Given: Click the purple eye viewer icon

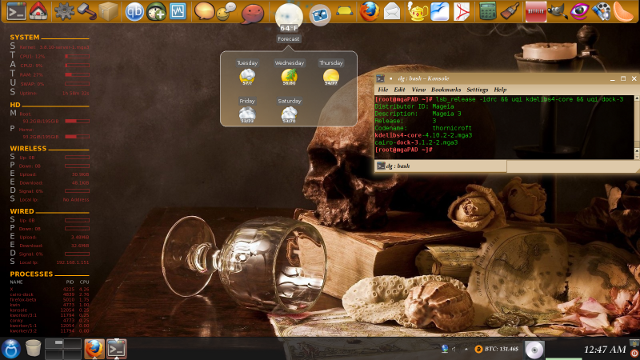Looking at the screenshot, I should [x=580, y=11].
